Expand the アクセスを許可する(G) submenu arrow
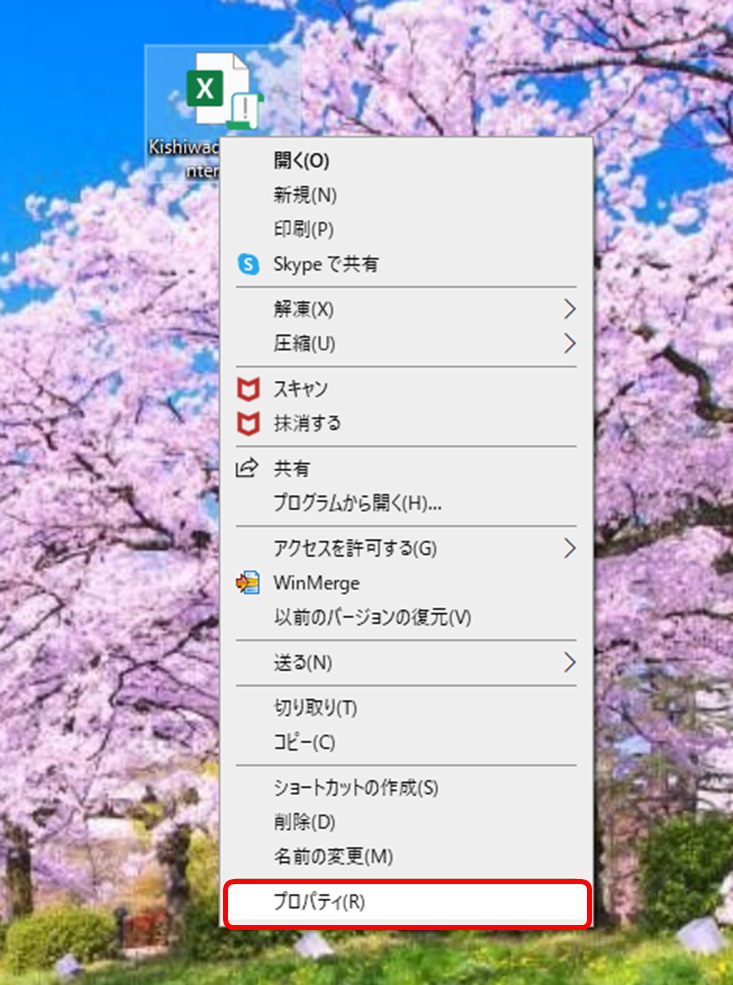Viewport: 733px width, 985px height. click(x=569, y=548)
